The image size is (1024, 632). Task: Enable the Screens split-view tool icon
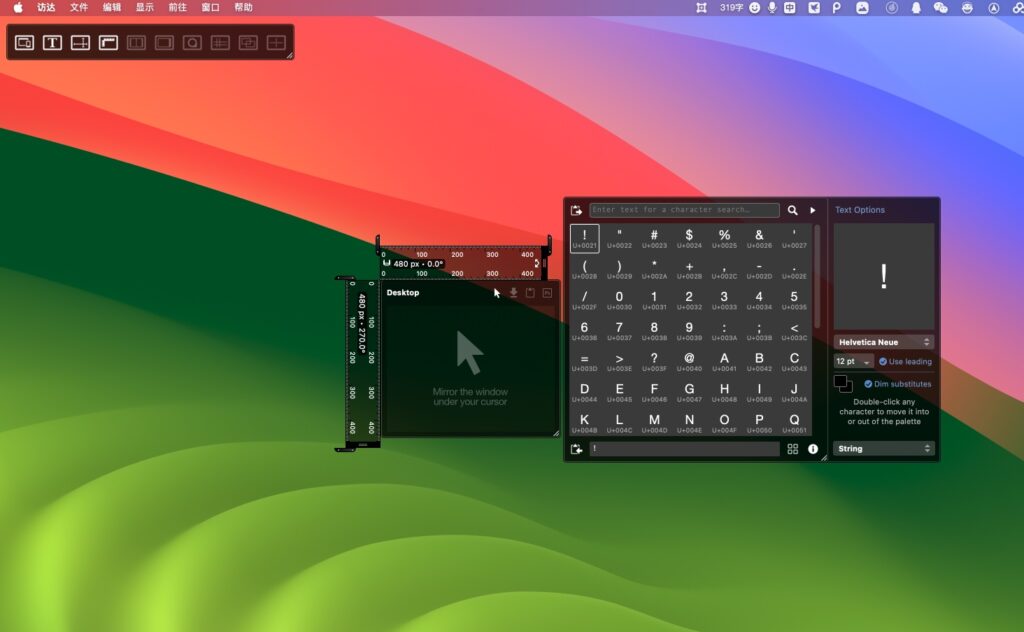(136, 43)
